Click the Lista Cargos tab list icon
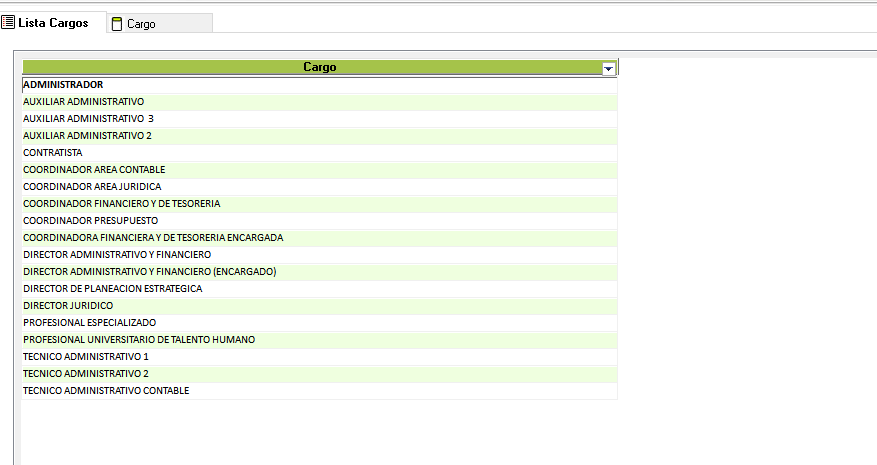Viewport: 877px width, 465px height. (8, 22)
